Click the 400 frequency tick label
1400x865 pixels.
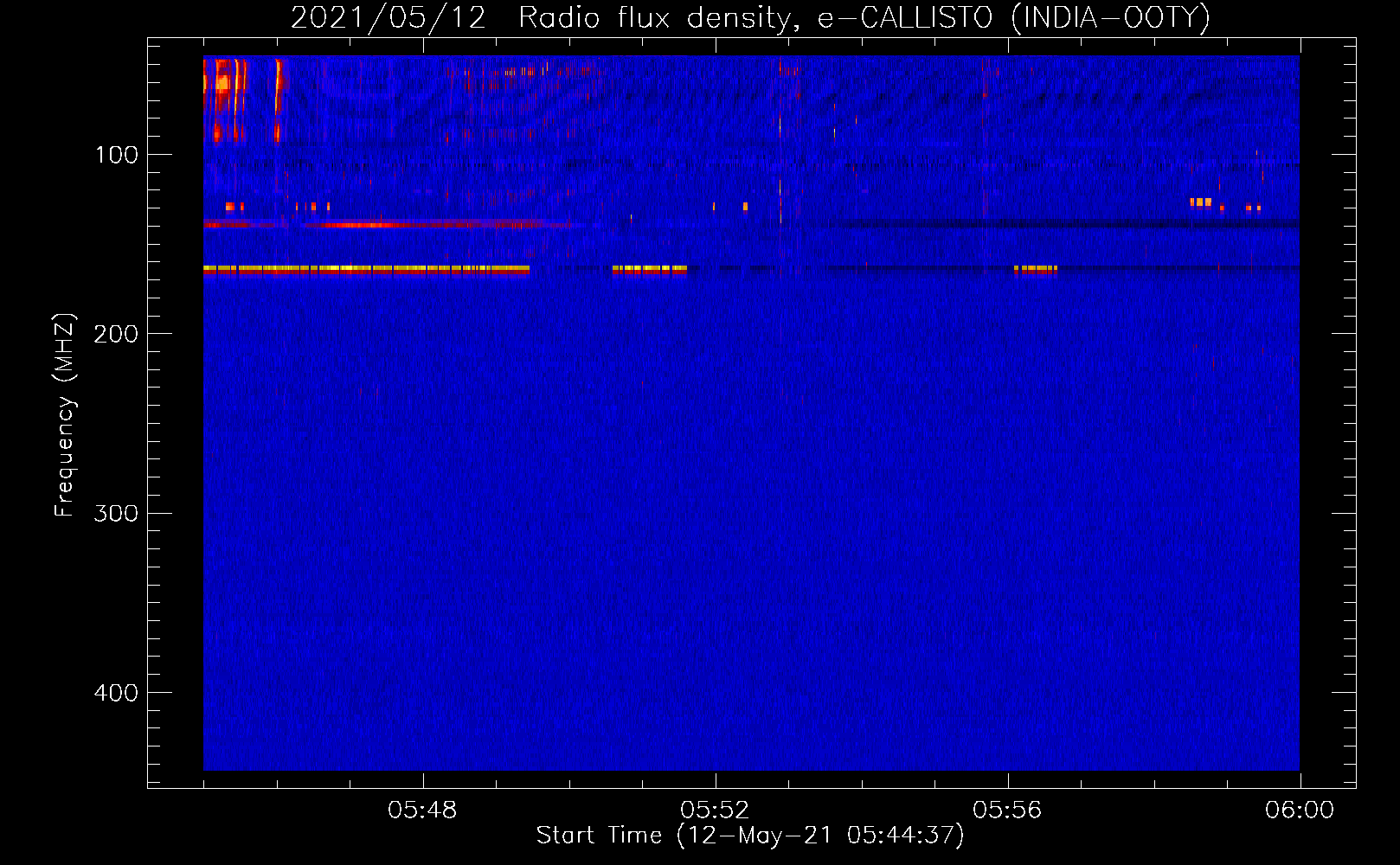tap(117, 693)
